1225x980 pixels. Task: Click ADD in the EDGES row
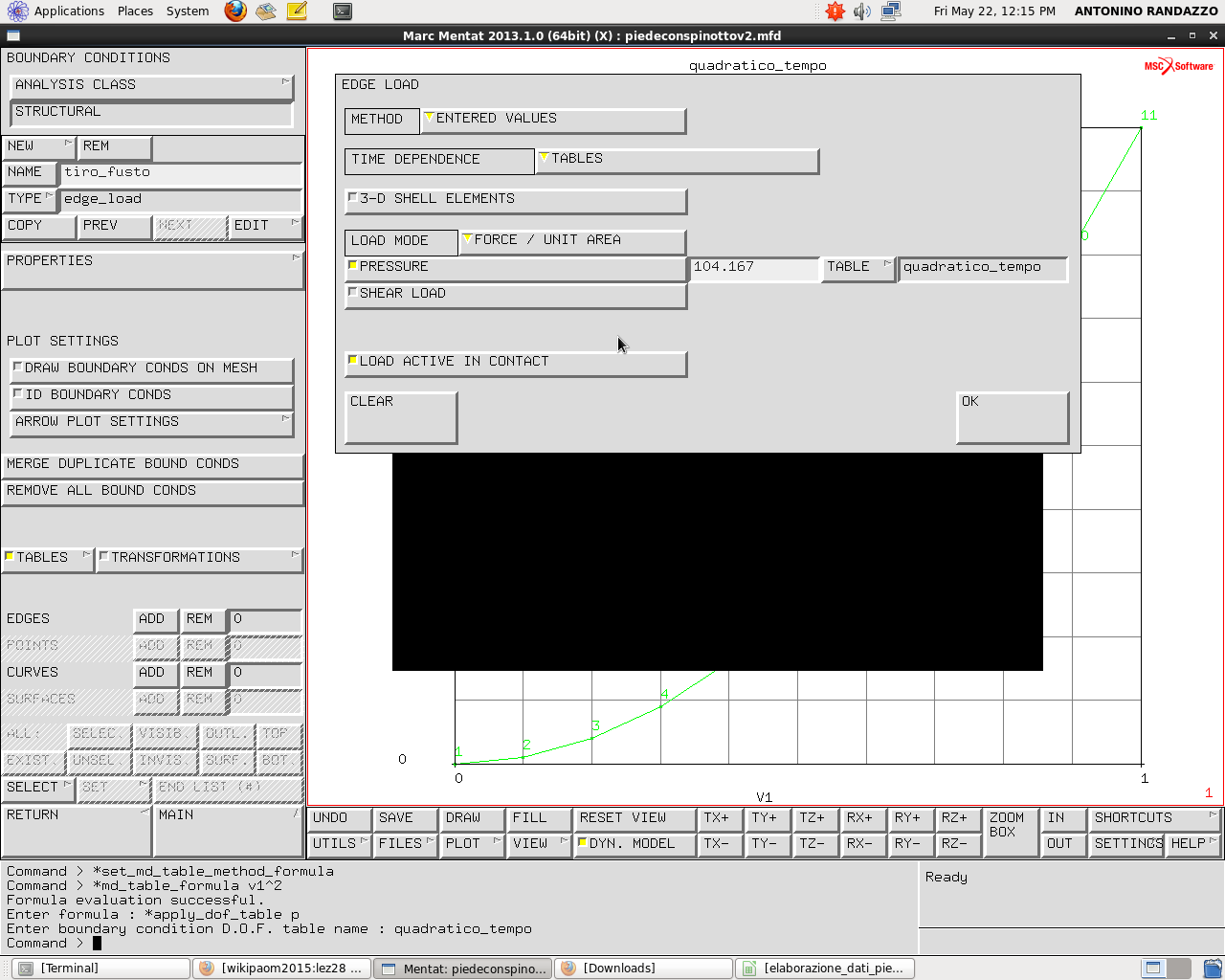156,620
